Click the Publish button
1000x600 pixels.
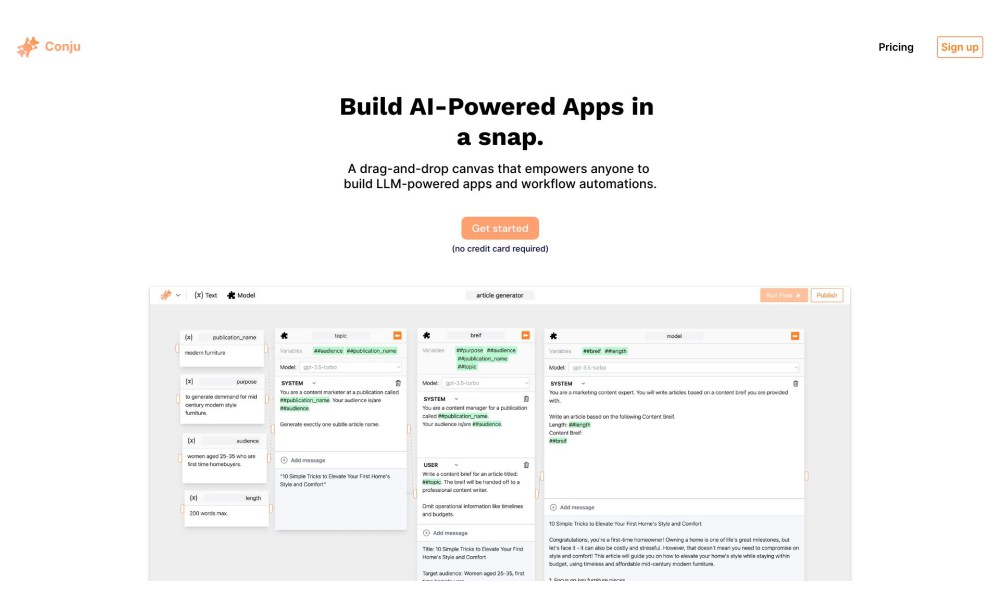827,295
